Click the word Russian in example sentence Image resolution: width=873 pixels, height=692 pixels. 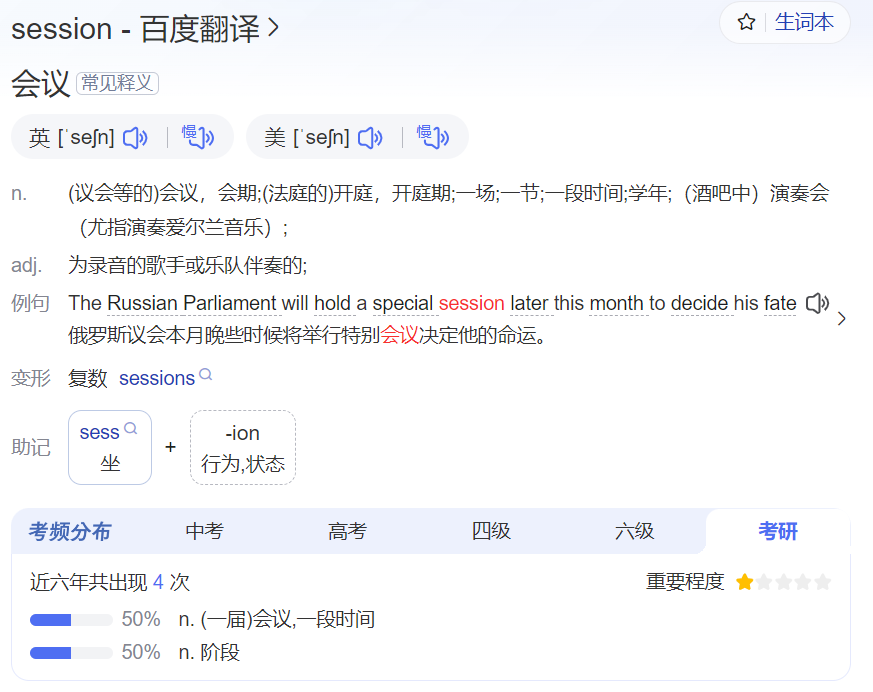point(142,303)
